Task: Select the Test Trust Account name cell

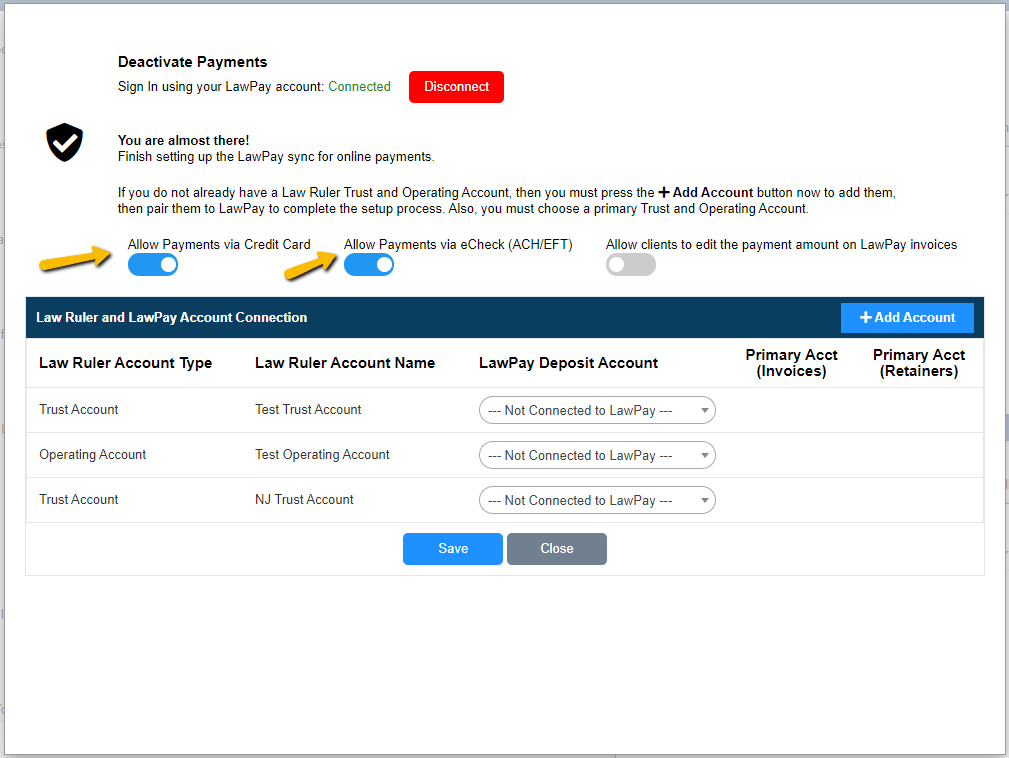Action: point(308,410)
